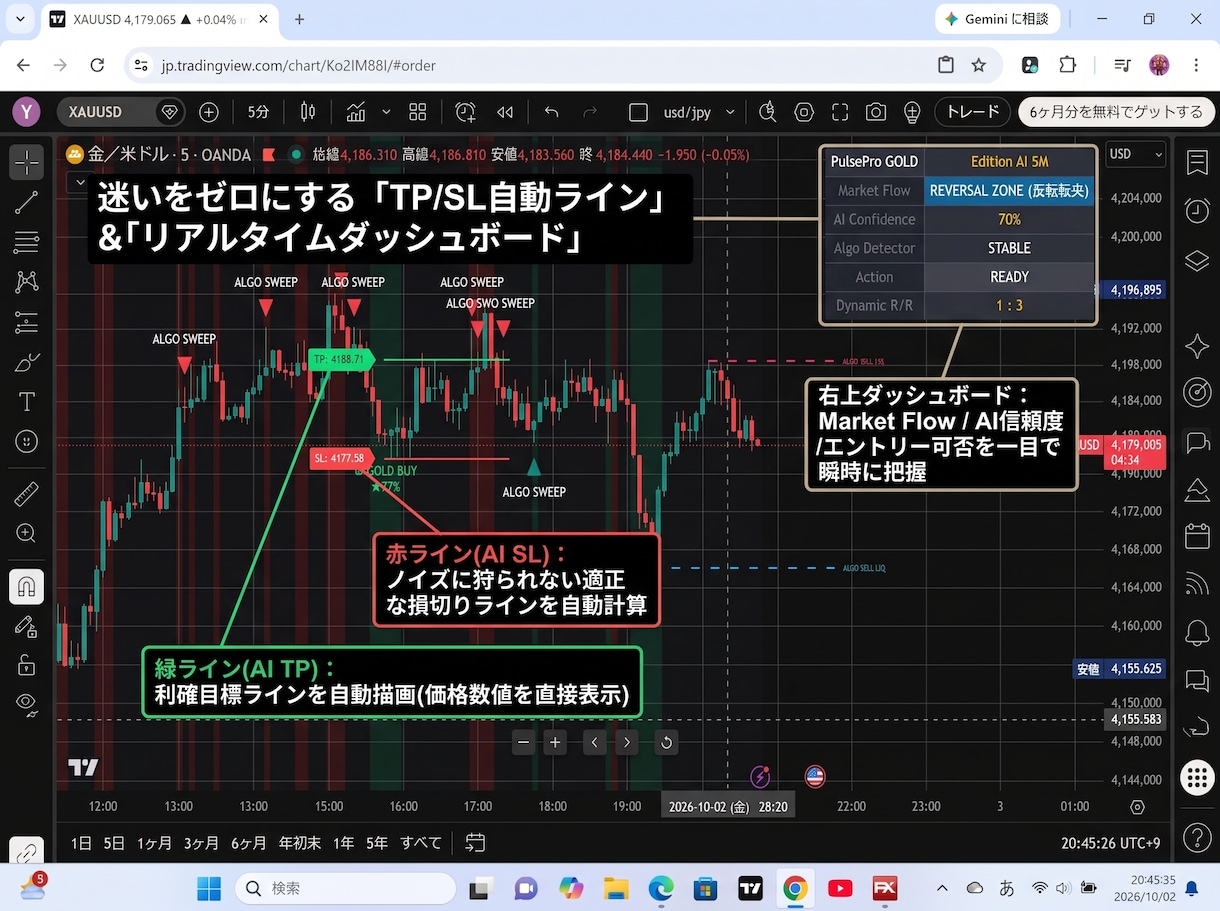This screenshot has height=911, width=1220.
Task: Open the Windows Start menu
Action: 209,887
